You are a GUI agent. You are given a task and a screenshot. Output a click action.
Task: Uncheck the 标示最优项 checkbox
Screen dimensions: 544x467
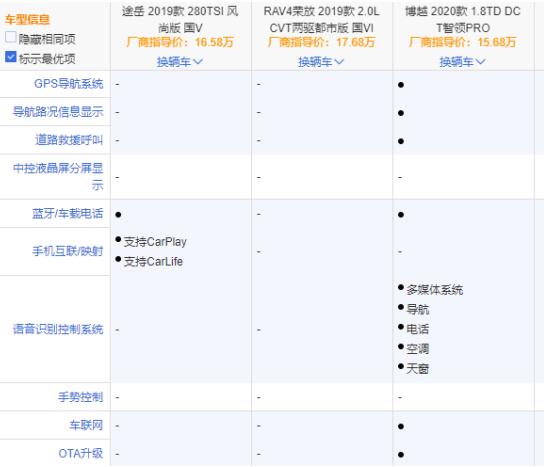(10, 57)
